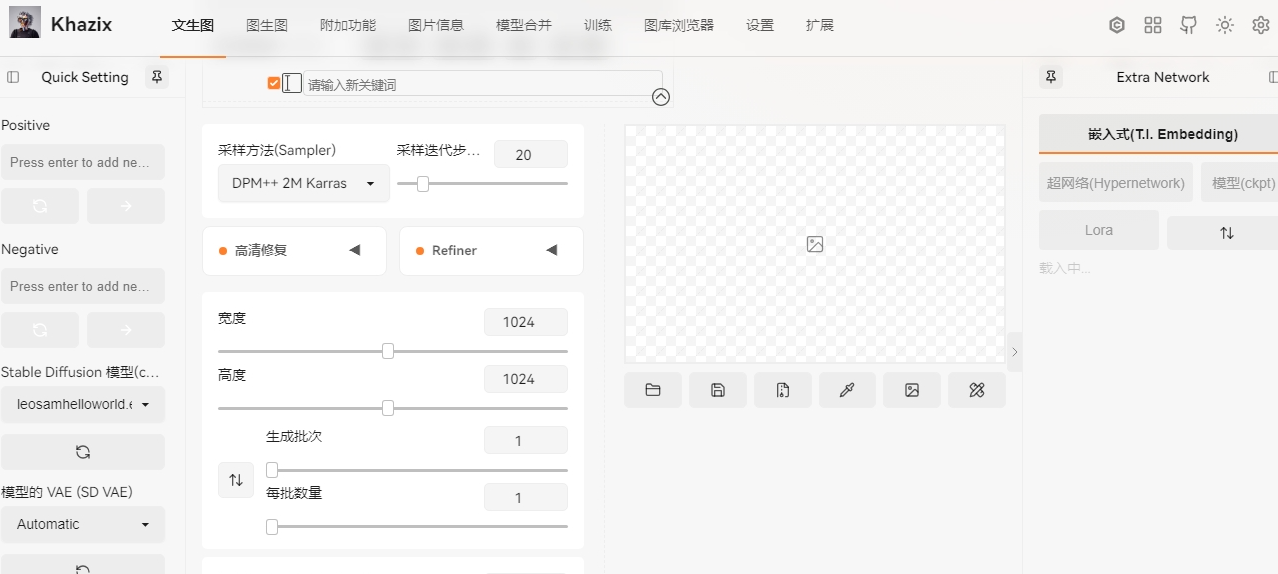Click the Positive prompt input field

pyautogui.click(x=83, y=162)
